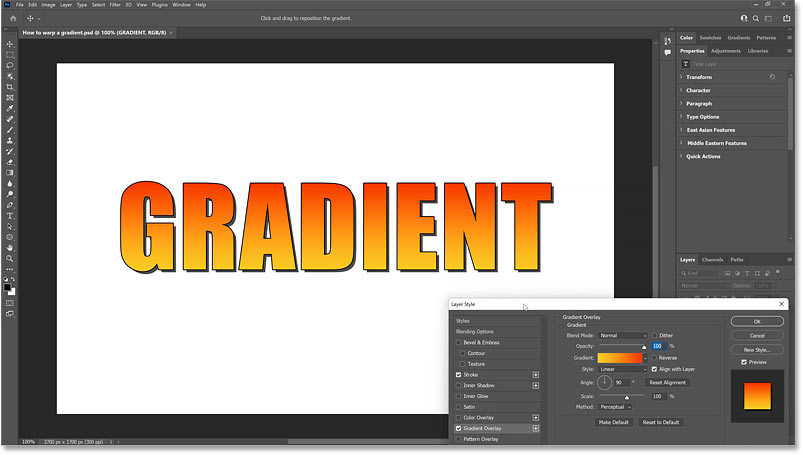803x455 pixels.
Task: Select the Move tool
Action: pos(10,44)
